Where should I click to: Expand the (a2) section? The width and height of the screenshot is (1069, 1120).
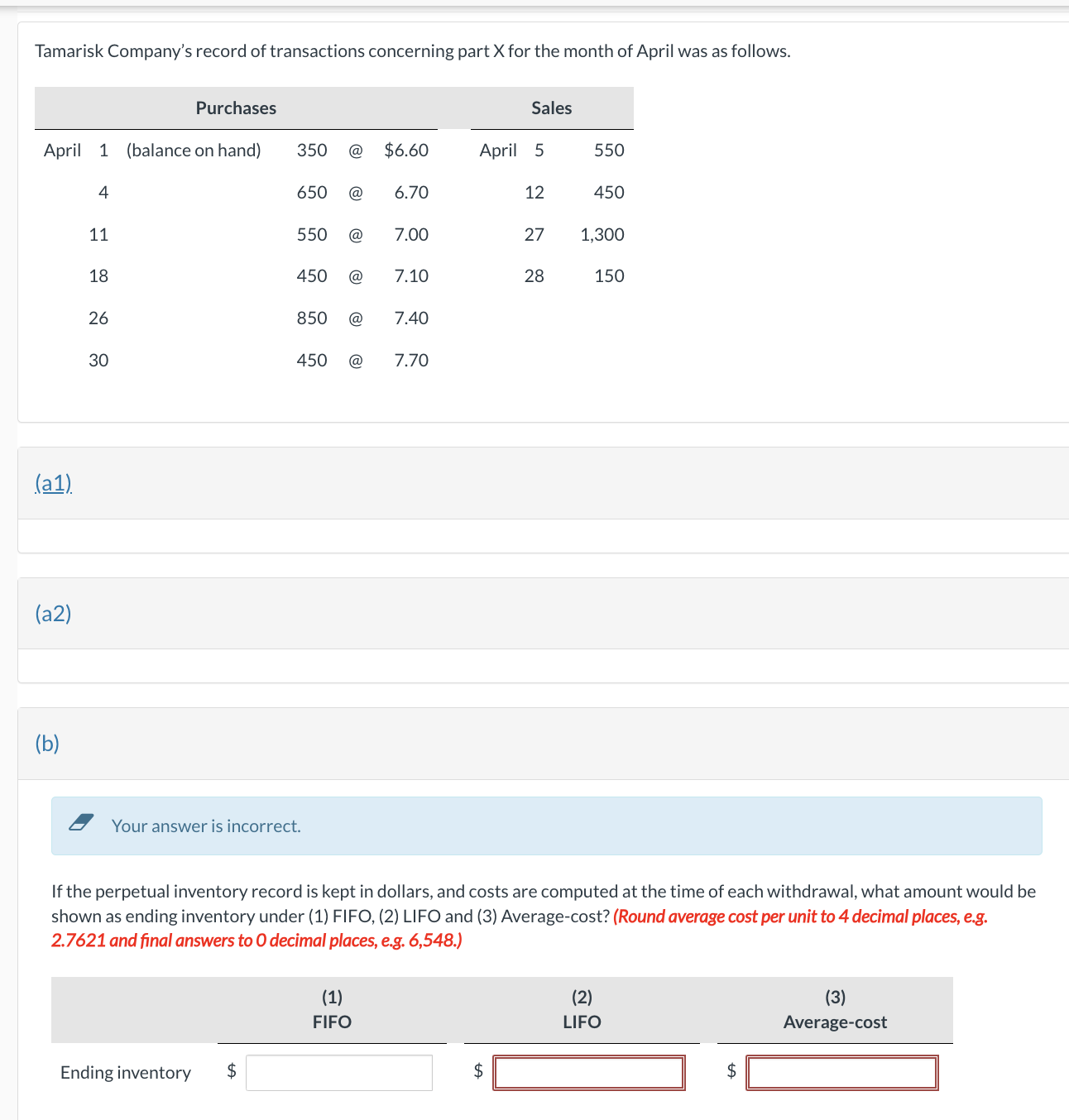pyautogui.click(x=53, y=613)
